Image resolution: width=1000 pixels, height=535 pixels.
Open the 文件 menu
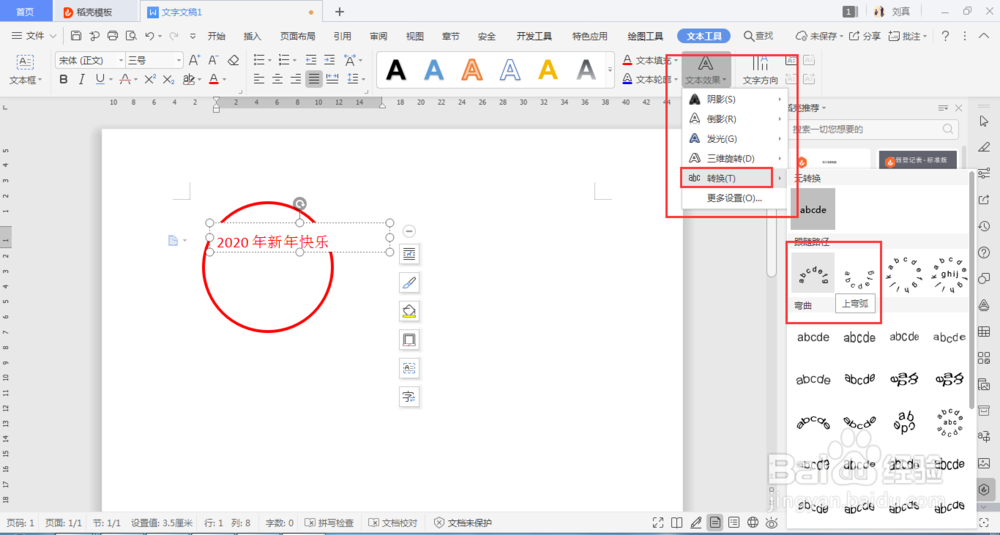click(34, 36)
